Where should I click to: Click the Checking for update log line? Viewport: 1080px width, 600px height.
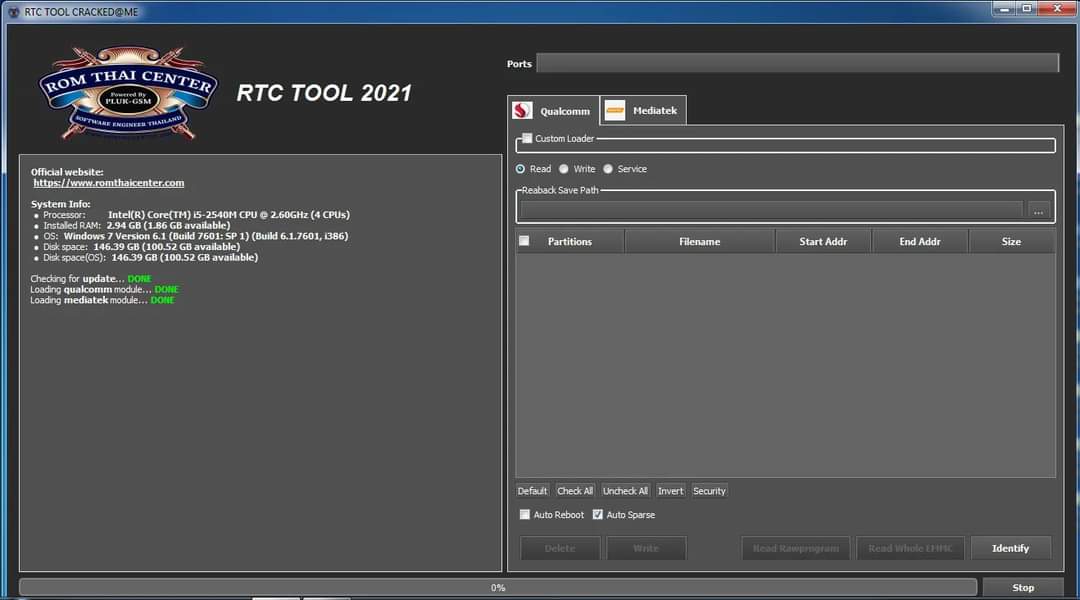(90, 279)
